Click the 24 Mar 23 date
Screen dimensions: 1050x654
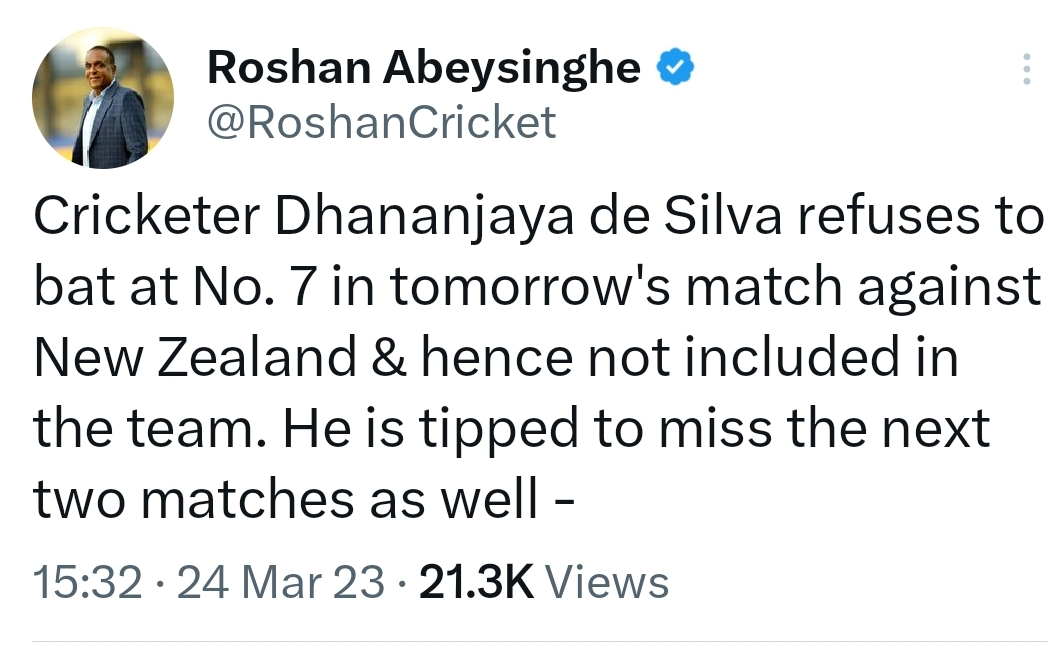click(281, 581)
